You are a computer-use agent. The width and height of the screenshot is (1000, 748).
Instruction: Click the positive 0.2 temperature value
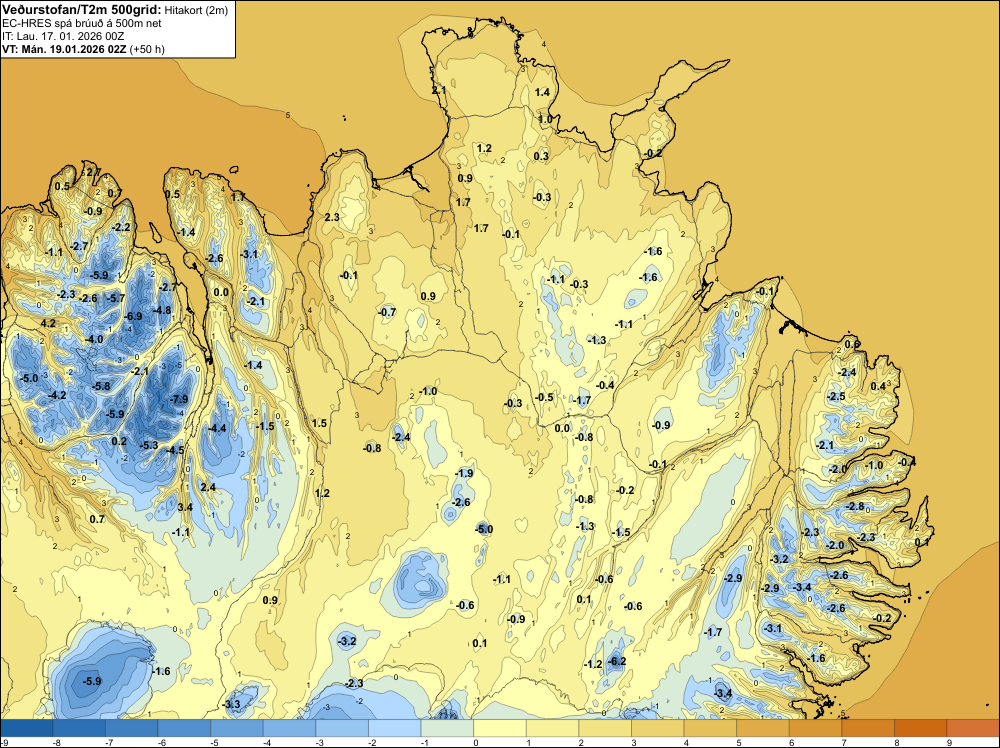pos(119,441)
